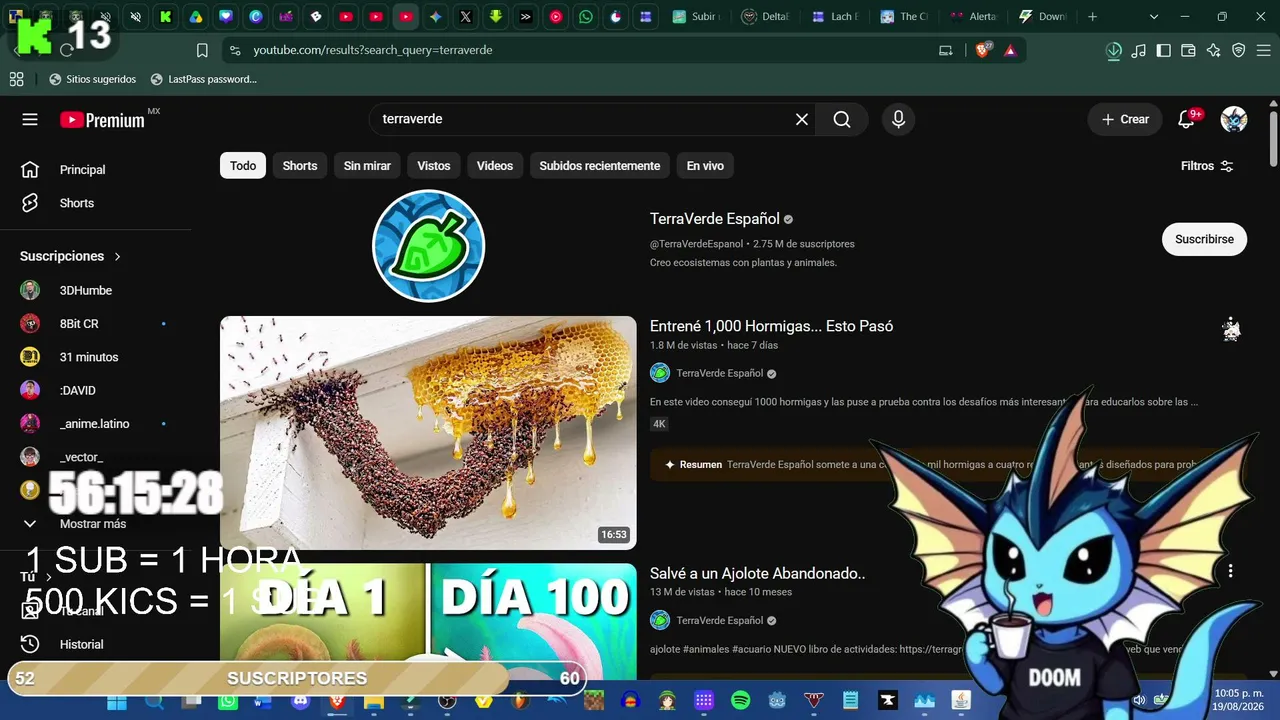Bookmark this page in address bar
Image resolution: width=1280 pixels, height=720 pixels.
pyautogui.click(x=202, y=50)
